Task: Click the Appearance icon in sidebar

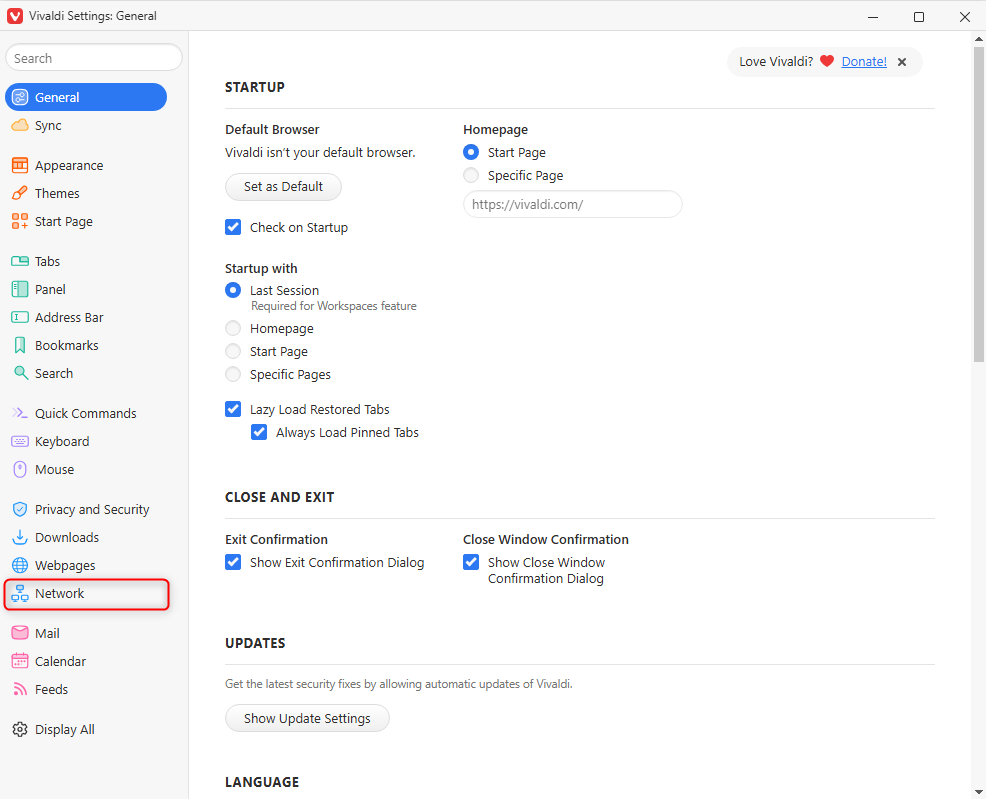Action: point(20,165)
